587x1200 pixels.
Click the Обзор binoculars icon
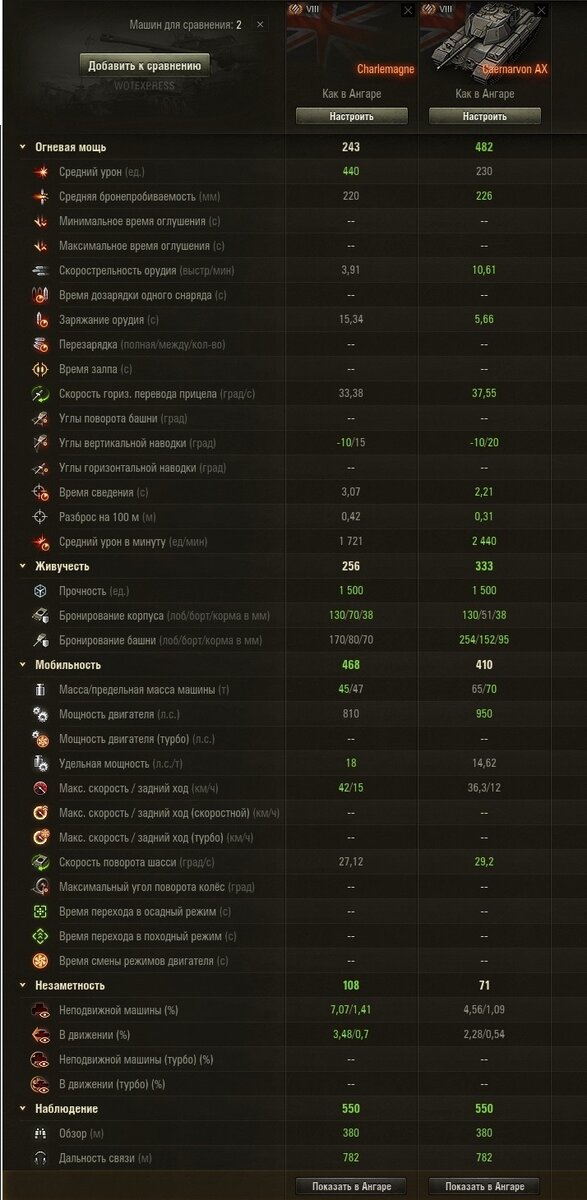coord(41,1134)
